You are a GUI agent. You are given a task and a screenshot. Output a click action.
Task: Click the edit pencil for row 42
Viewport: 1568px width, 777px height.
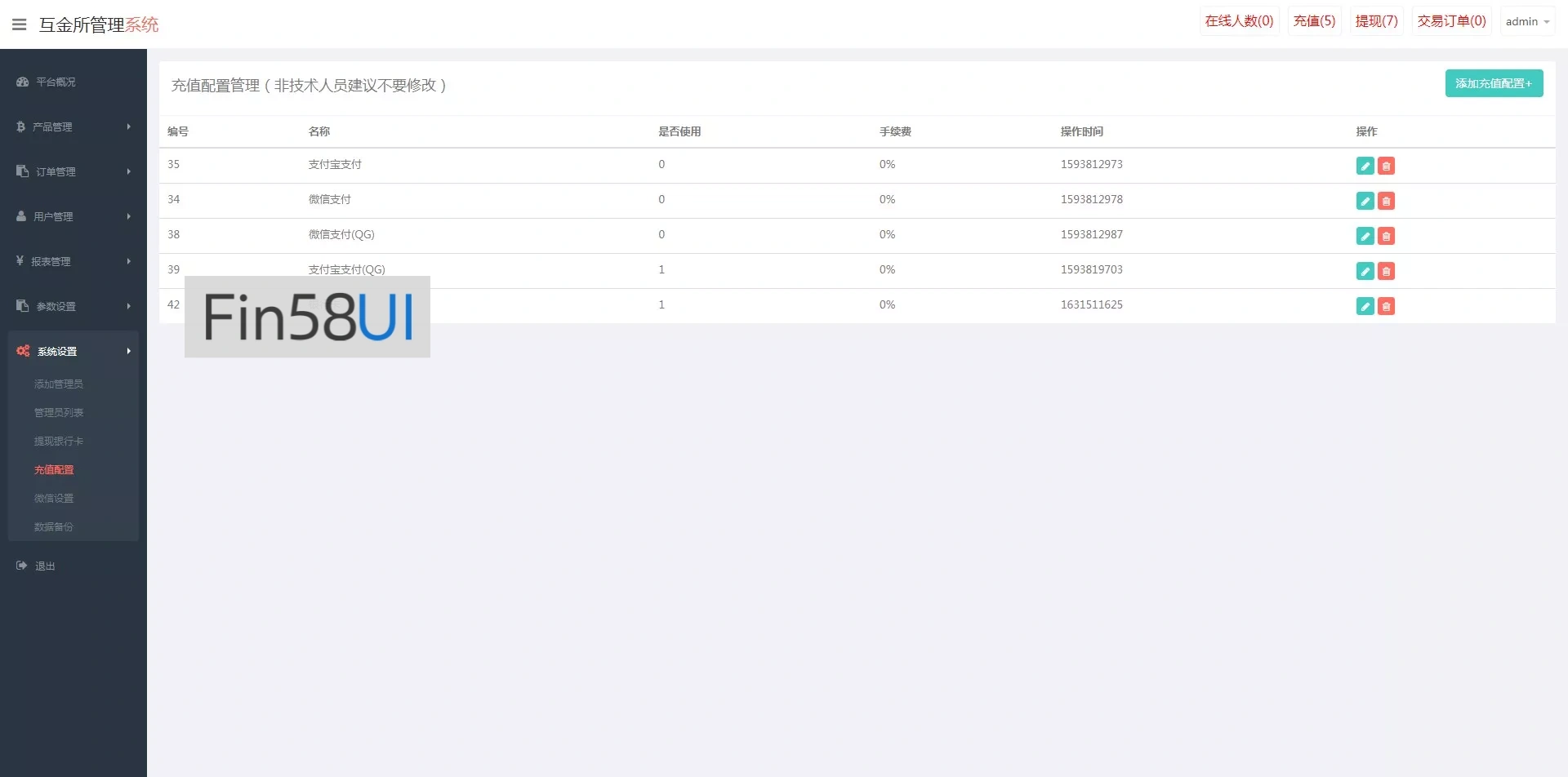point(1365,306)
